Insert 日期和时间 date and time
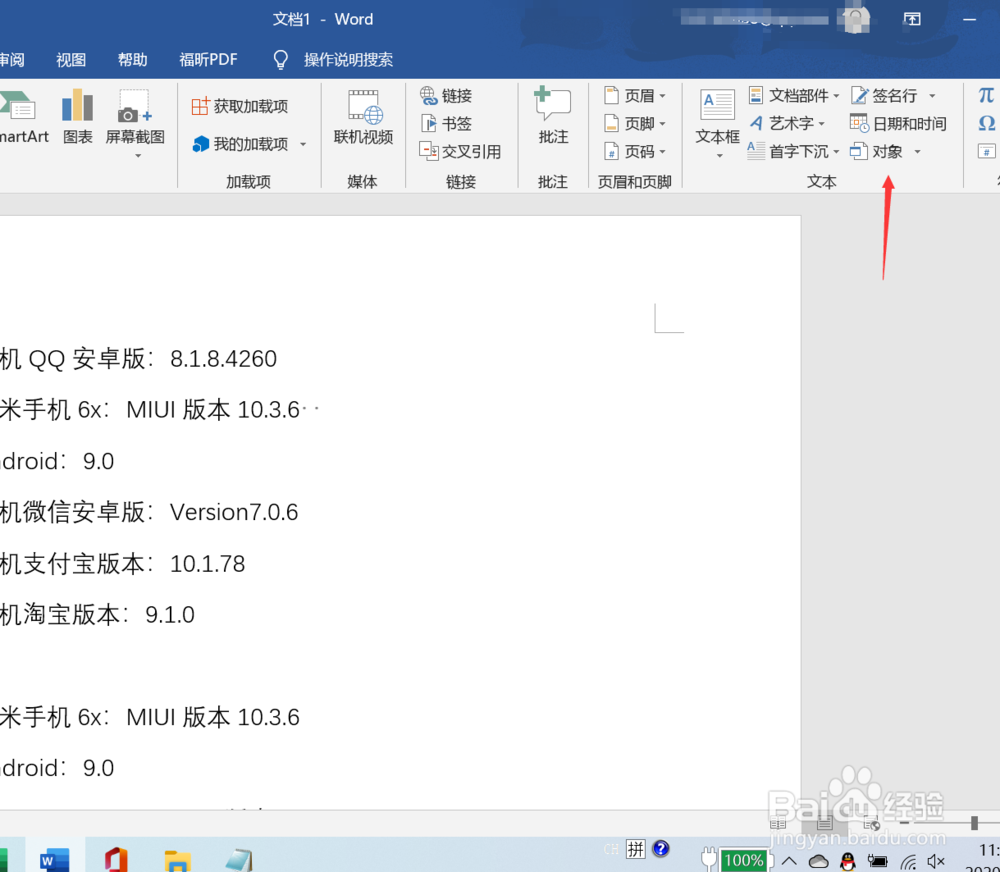The height and width of the screenshot is (872, 1000). 898,124
